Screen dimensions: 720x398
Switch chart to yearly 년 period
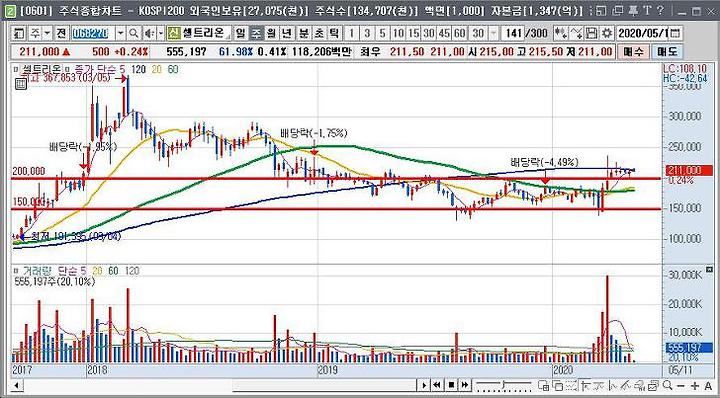coord(287,33)
